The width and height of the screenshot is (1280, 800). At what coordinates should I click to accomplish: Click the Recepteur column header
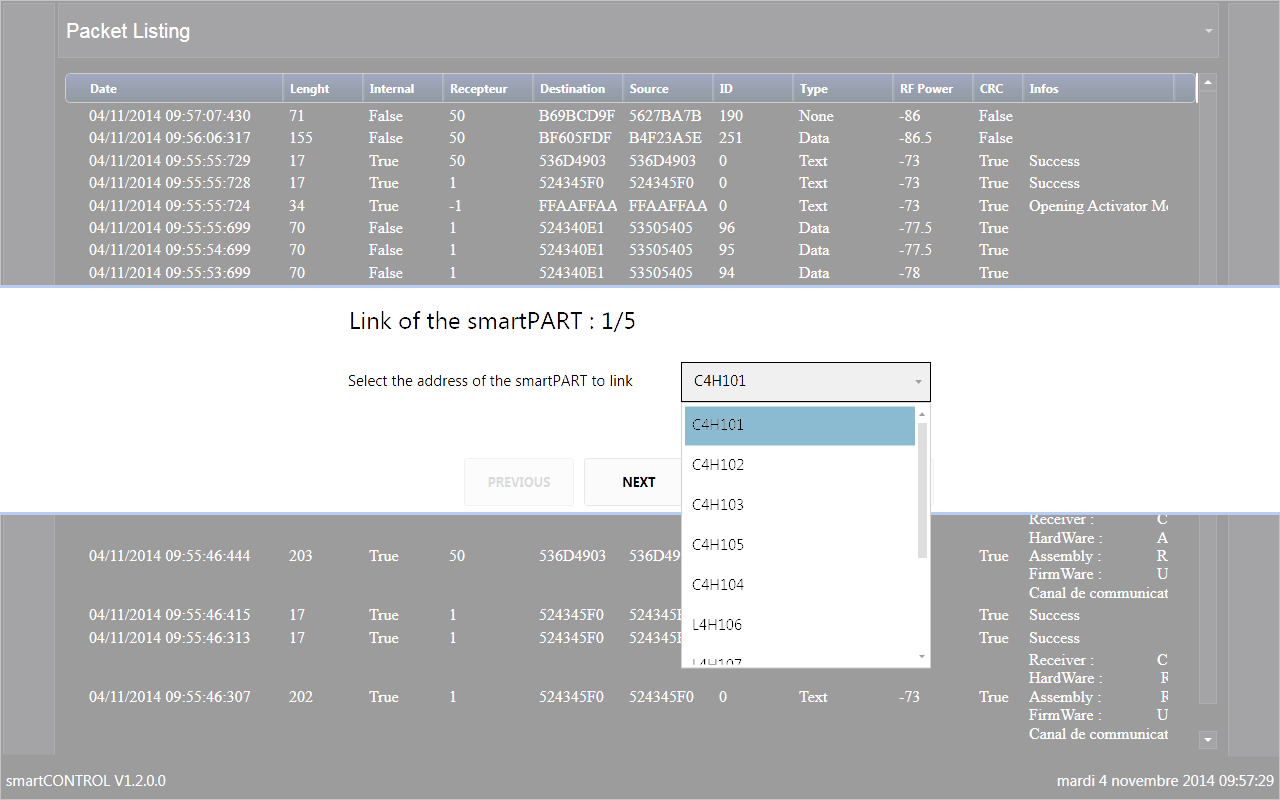point(488,89)
